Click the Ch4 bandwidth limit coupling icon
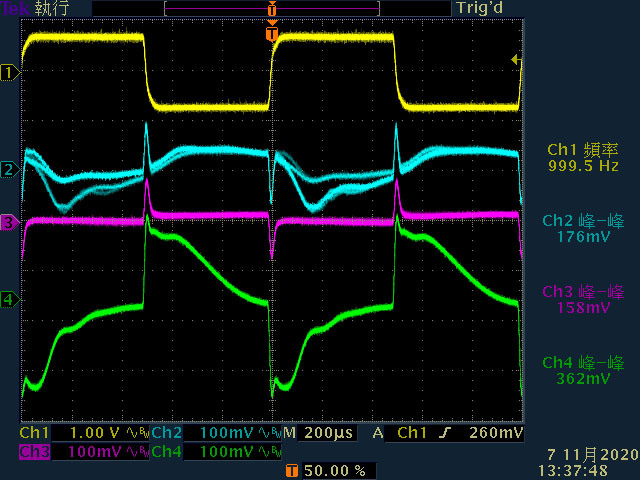 click(x=270, y=452)
